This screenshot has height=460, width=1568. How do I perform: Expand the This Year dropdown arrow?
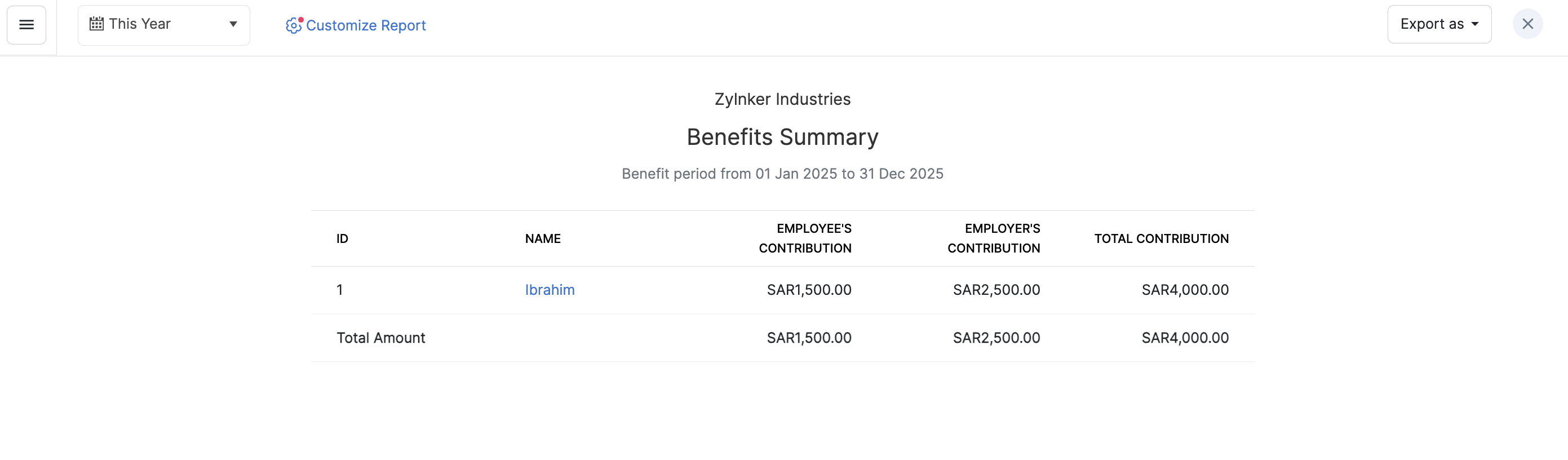(x=233, y=24)
